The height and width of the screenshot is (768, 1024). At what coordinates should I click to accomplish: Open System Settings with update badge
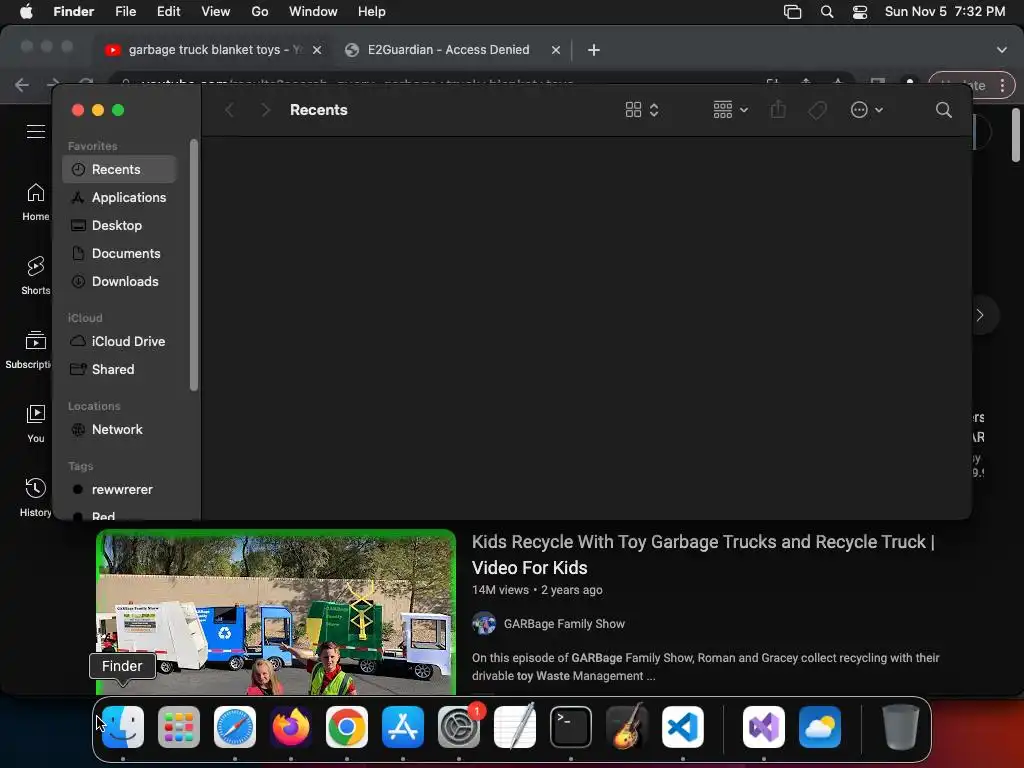pos(459,727)
